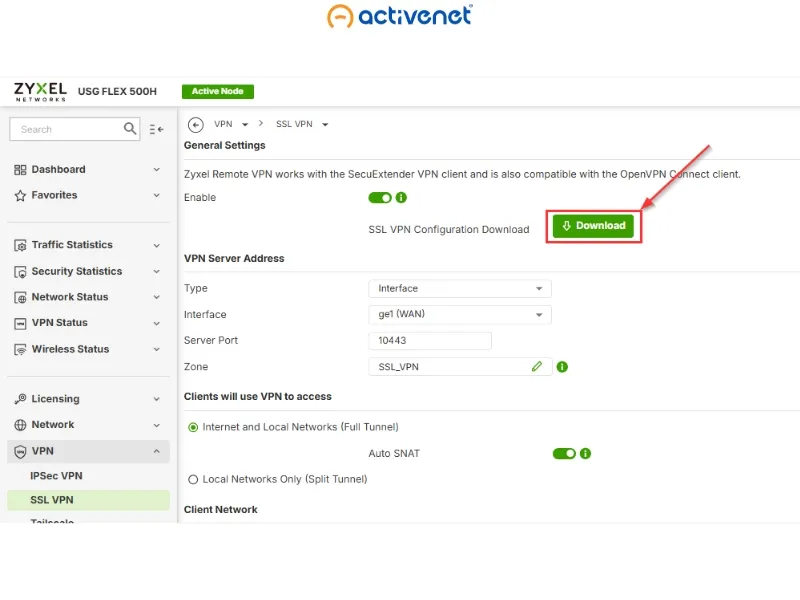Edit the SSL_VPN zone pencil icon

(537, 366)
